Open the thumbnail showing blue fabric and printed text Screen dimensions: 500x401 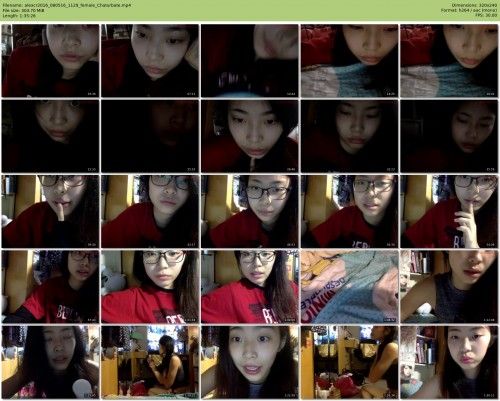(350, 287)
